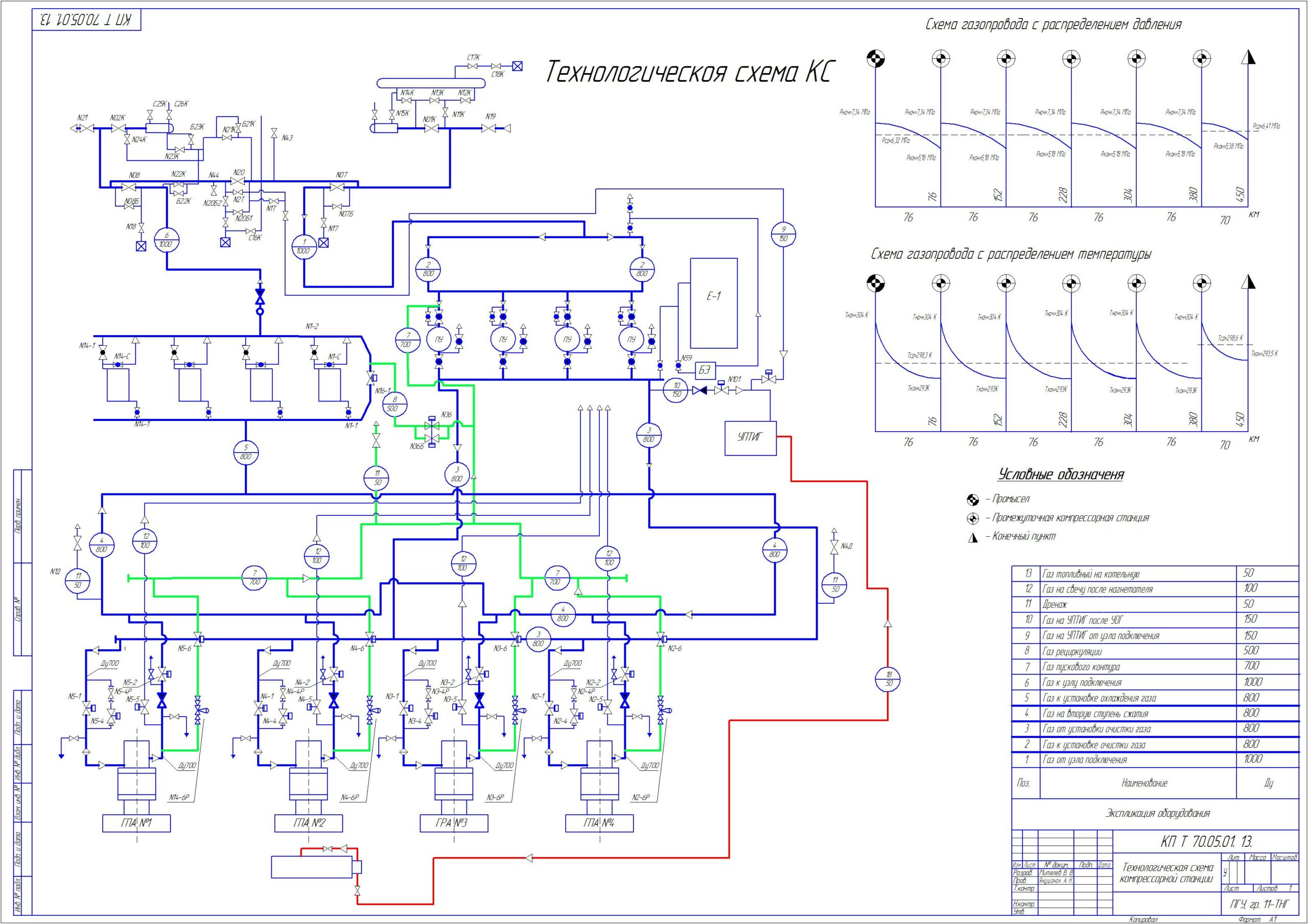Click the valve symbol labeled N2-6
Viewport: 1308px width, 924px height.
click(661, 639)
